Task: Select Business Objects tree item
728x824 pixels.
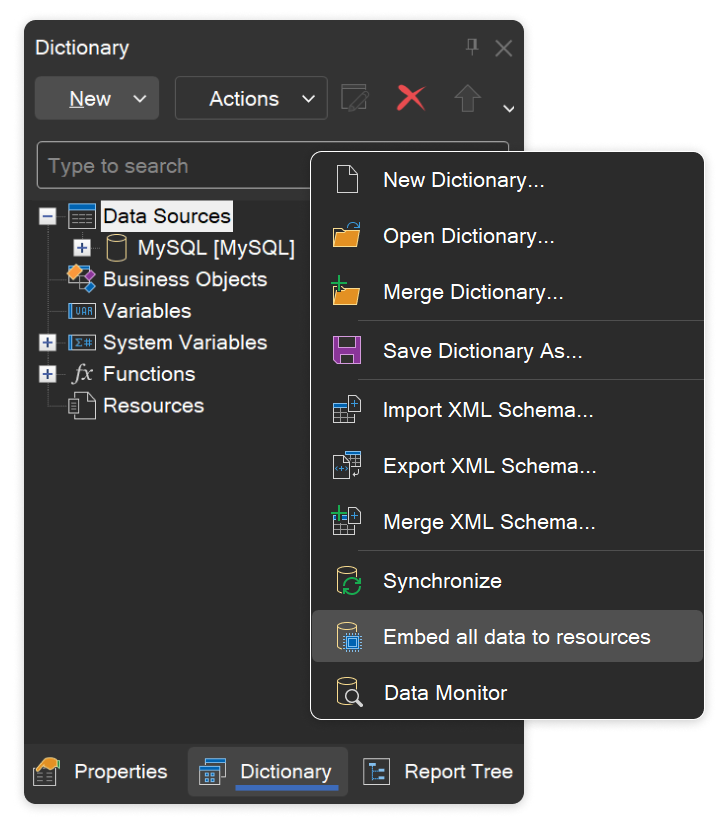Action: [x=185, y=279]
